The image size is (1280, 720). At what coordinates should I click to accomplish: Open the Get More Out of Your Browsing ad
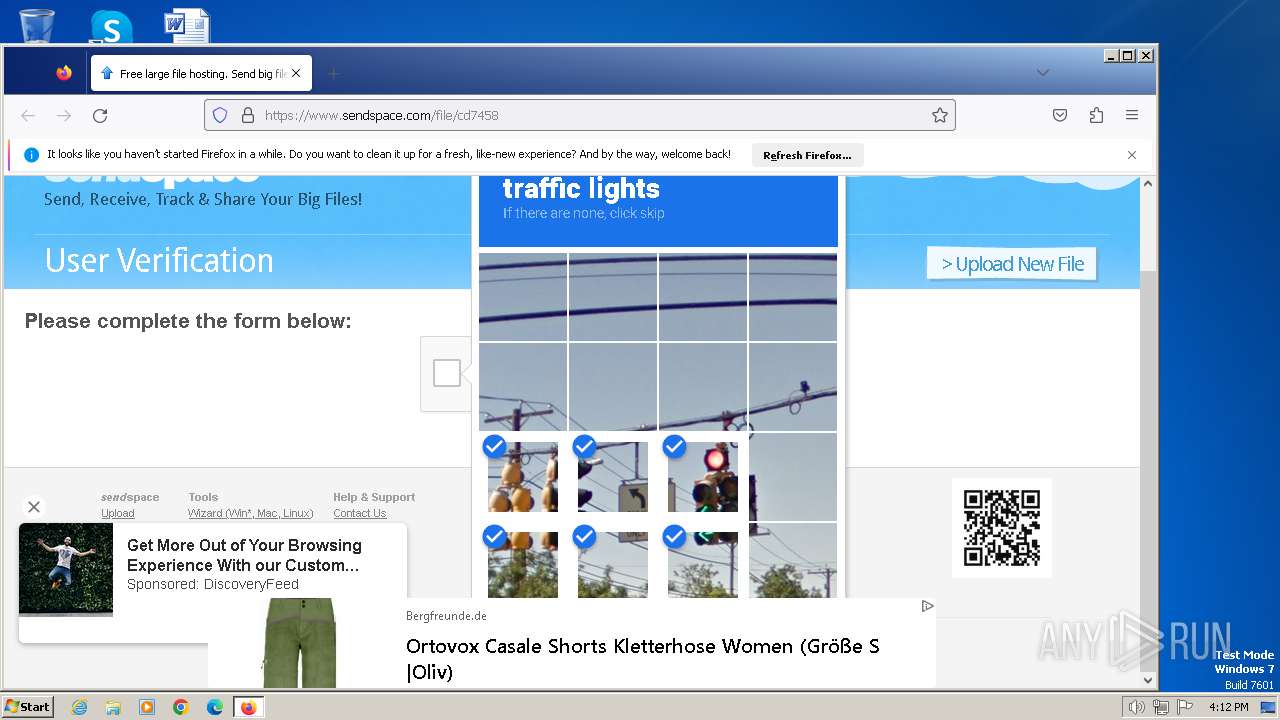[x=244, y=555]
